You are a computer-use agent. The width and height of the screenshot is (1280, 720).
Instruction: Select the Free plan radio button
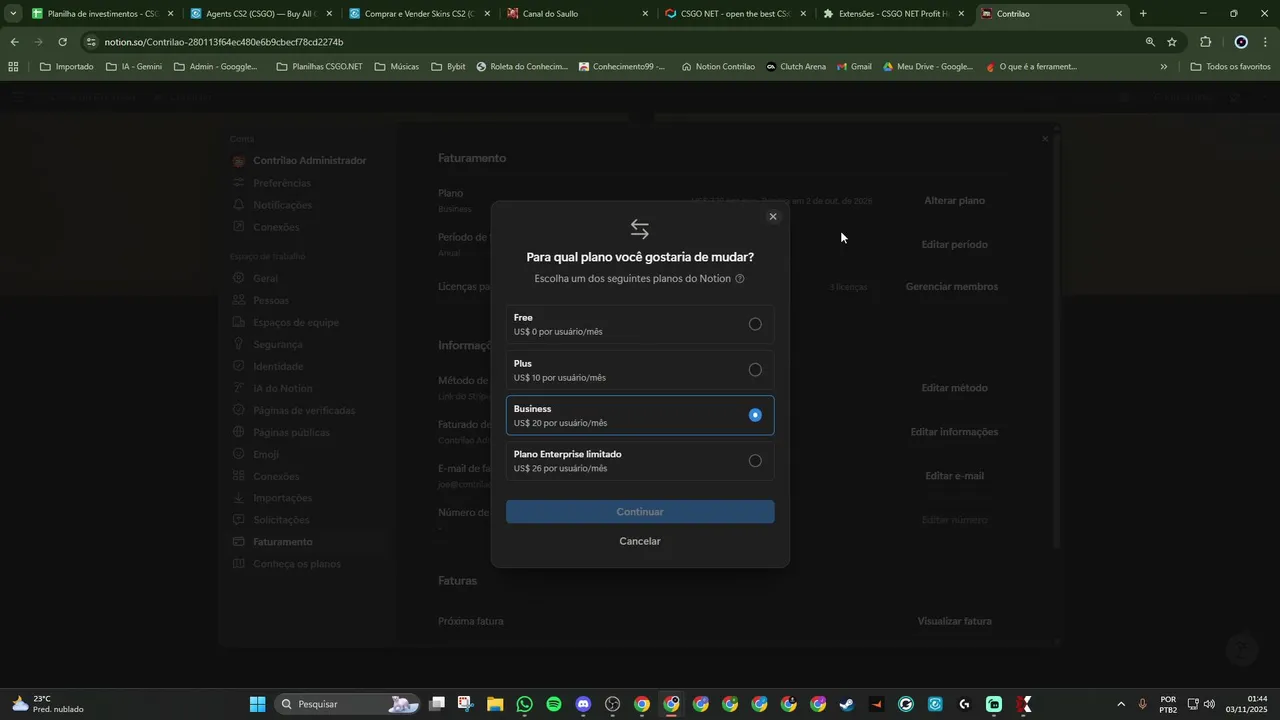(x=755, y=324)
